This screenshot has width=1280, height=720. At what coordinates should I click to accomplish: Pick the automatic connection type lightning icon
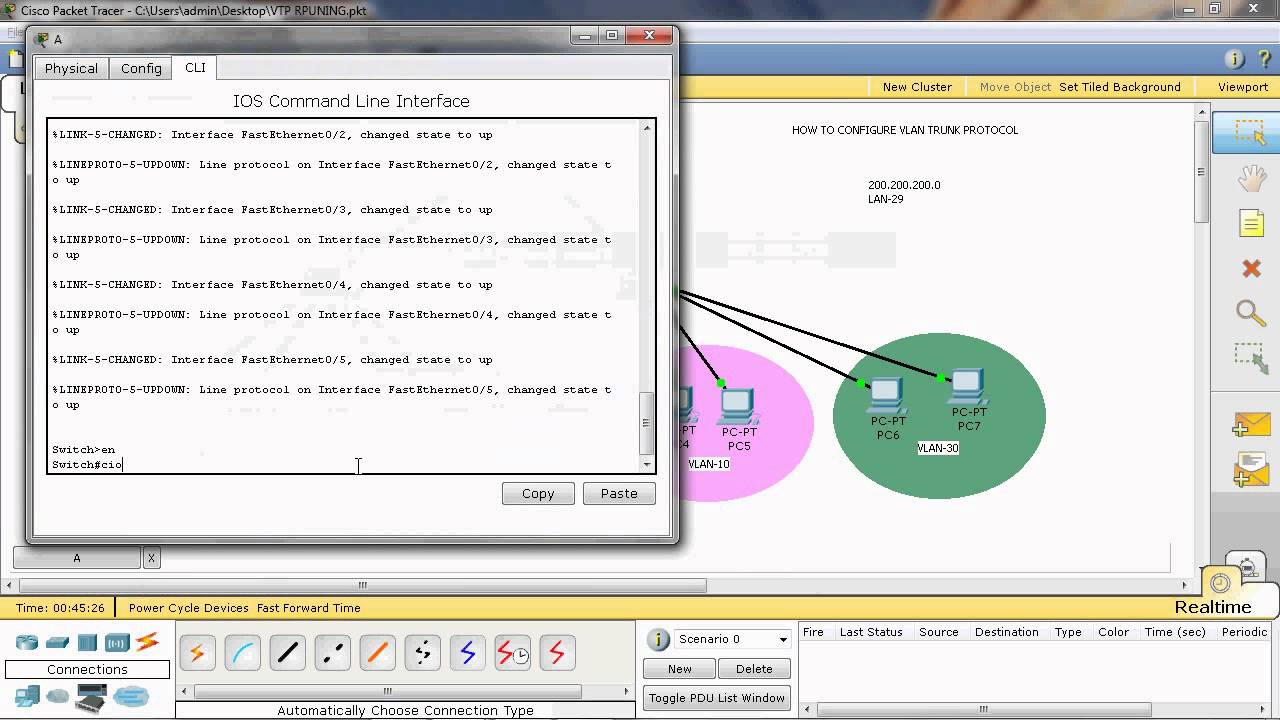[197, 654]
